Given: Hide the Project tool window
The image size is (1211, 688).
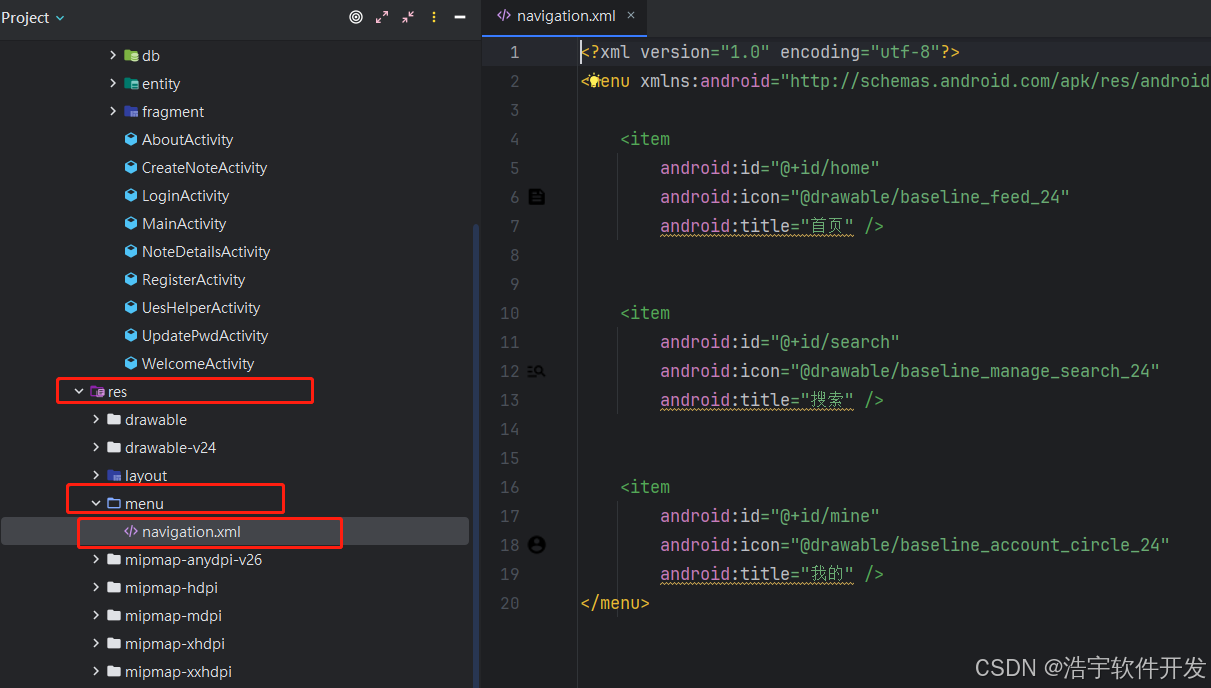Looking at the screenshot, I should (460, 17).
